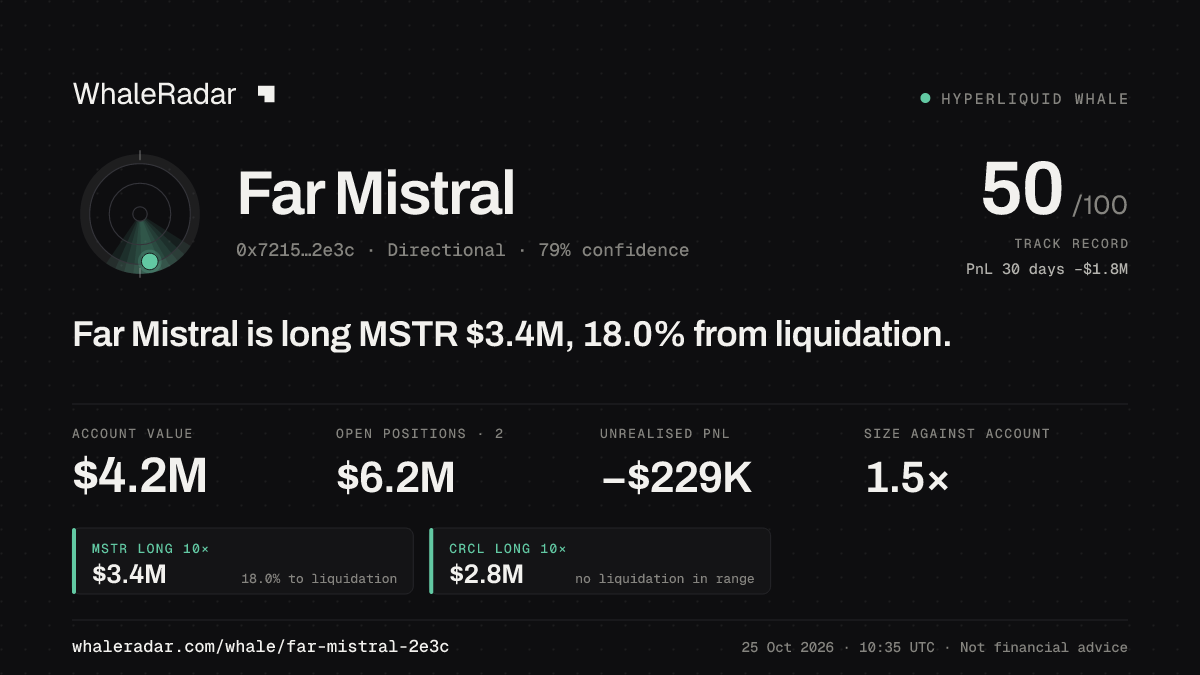Click the ACCOUNT VALUE label

click(x=133, y=434)
